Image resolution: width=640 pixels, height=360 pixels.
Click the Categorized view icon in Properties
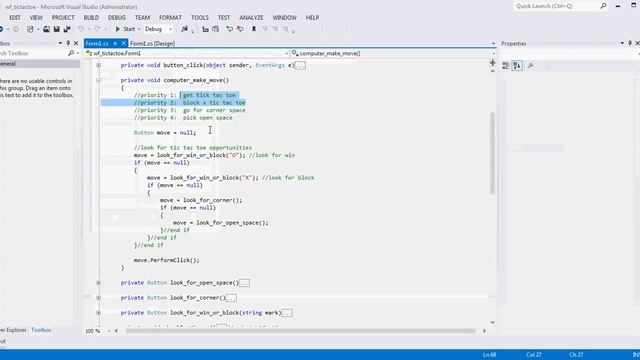[x=506, y=65]
